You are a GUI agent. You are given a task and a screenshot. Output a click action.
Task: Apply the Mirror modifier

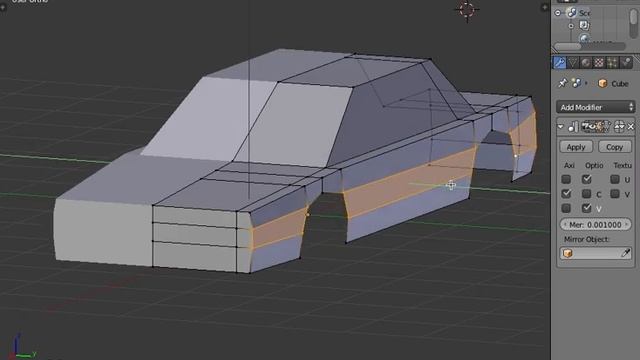click(576, 147)
